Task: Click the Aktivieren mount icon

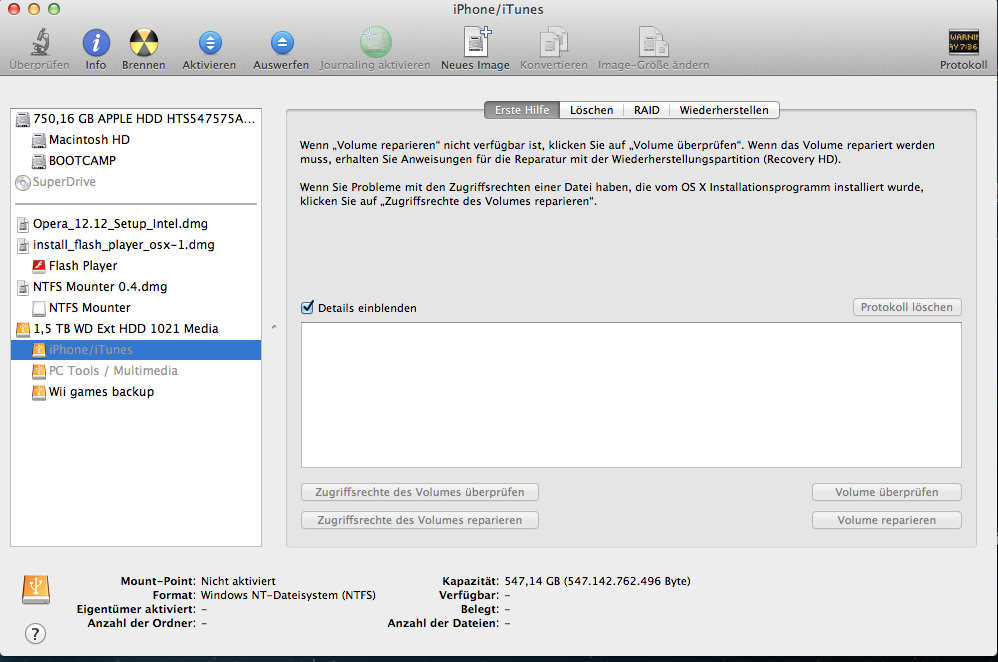Action: point(209,43)
